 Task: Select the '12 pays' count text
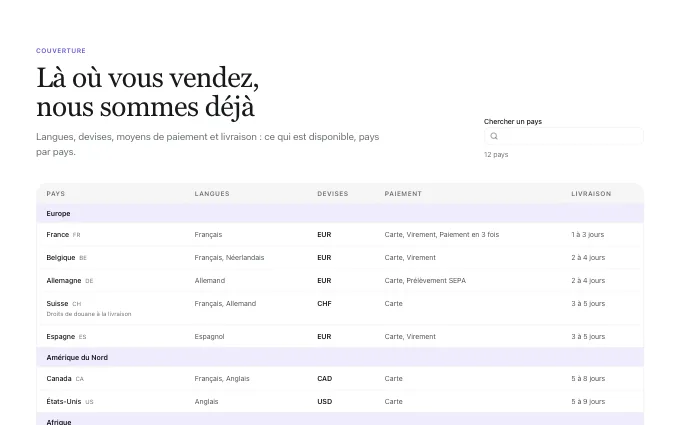[x=496, y=154]
